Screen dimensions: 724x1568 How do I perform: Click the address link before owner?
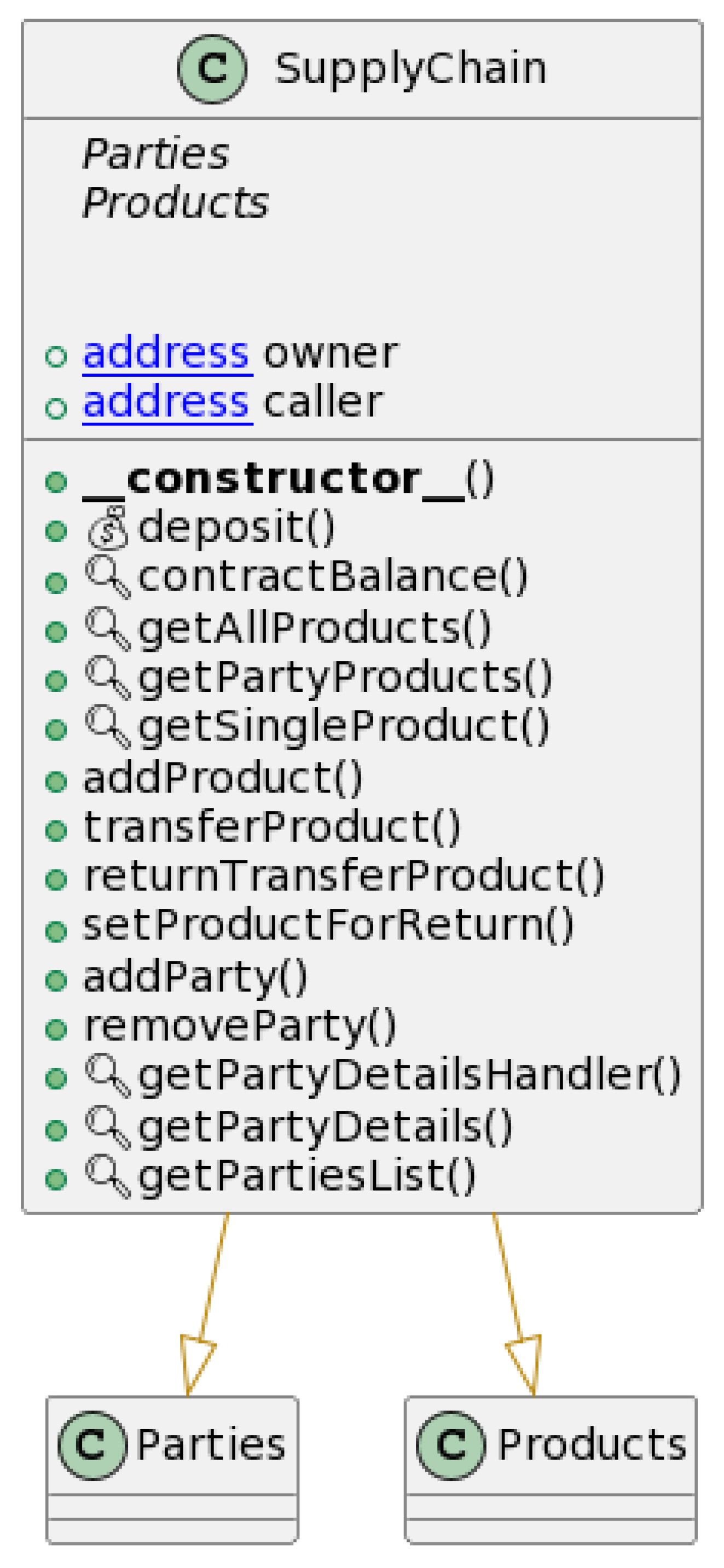click(x=166, y=353)
